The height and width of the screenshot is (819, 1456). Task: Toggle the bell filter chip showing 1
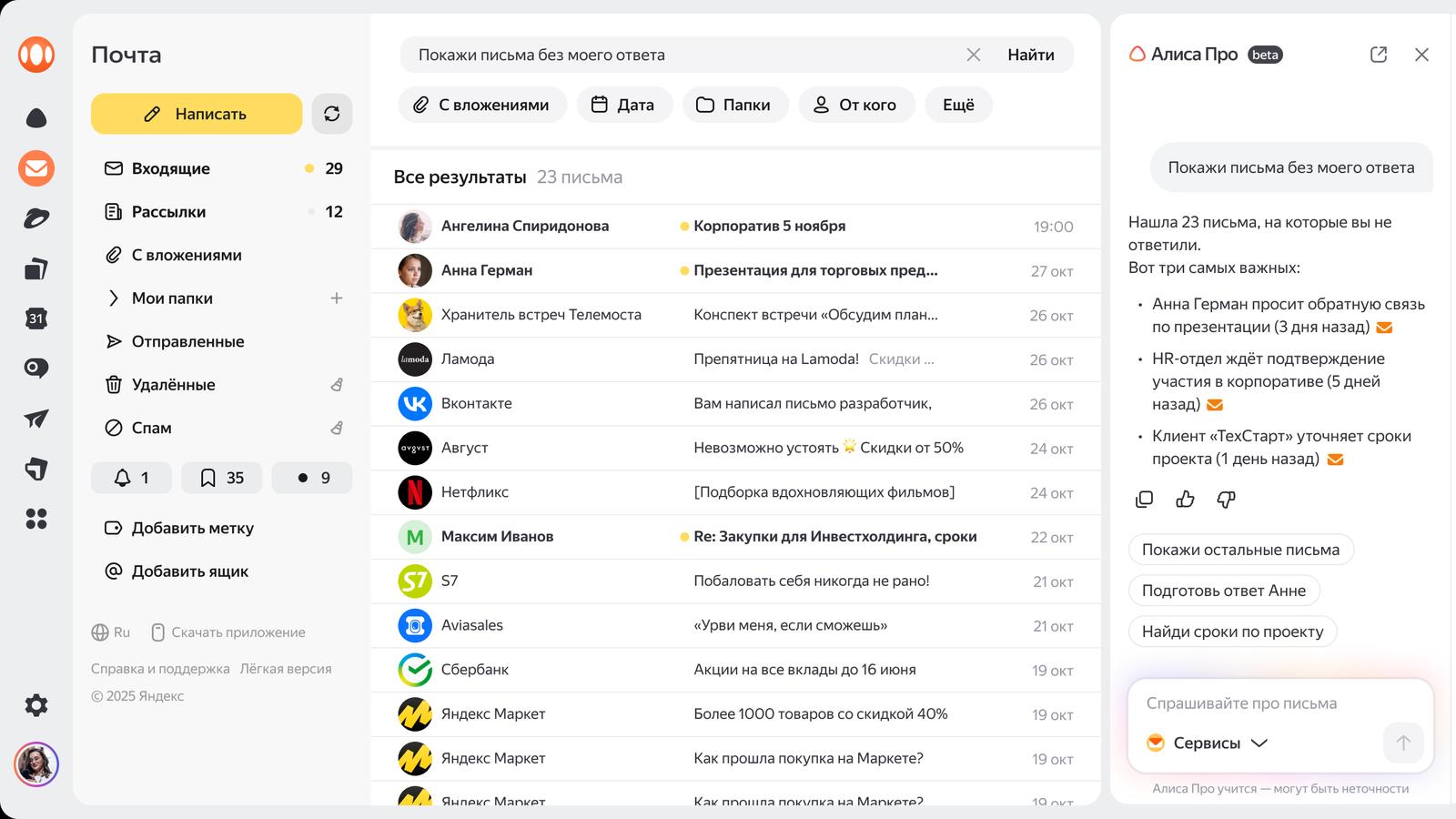pos(131,478)
